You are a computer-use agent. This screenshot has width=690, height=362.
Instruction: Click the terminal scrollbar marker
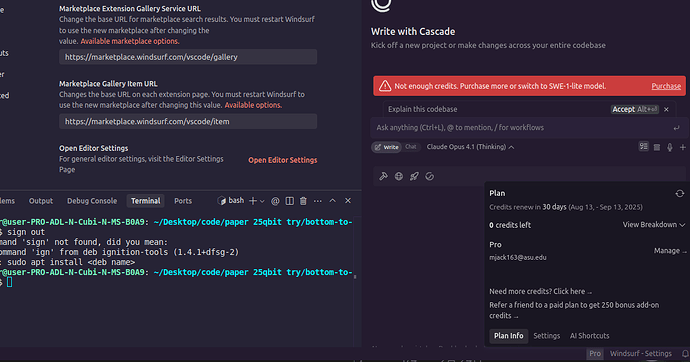[355, 277]
